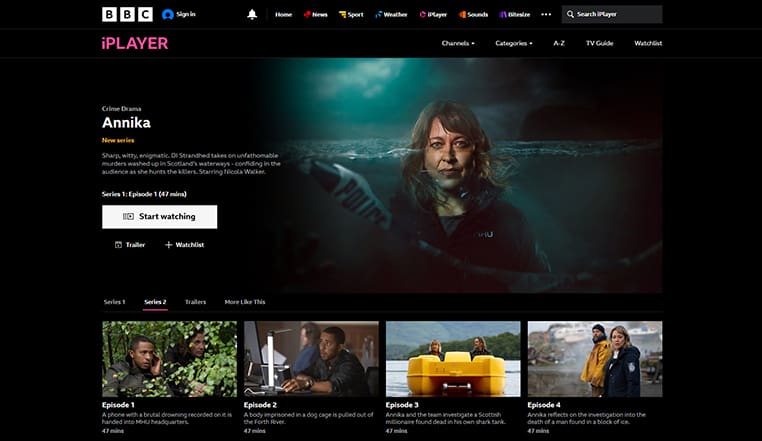The height and width of the screenshot is (441, 762).
Task: Switch to the Series 2 tab
Action: tap(155, 302)
